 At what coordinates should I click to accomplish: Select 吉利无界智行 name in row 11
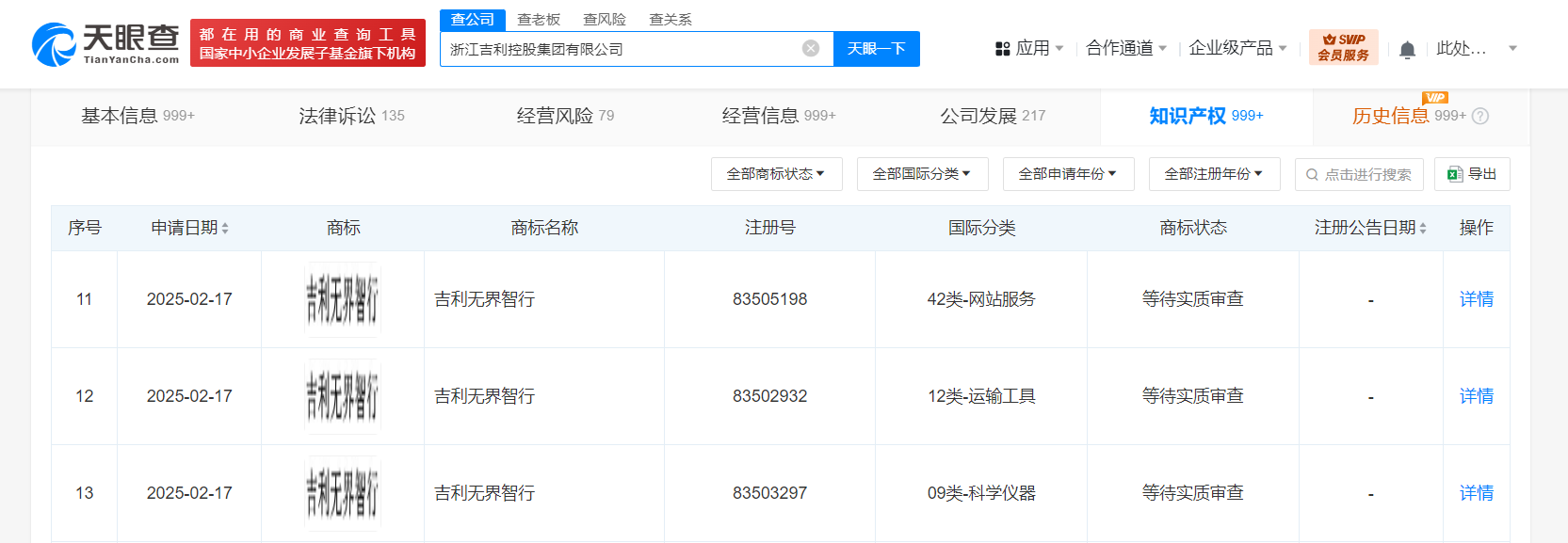coord(484,299)
